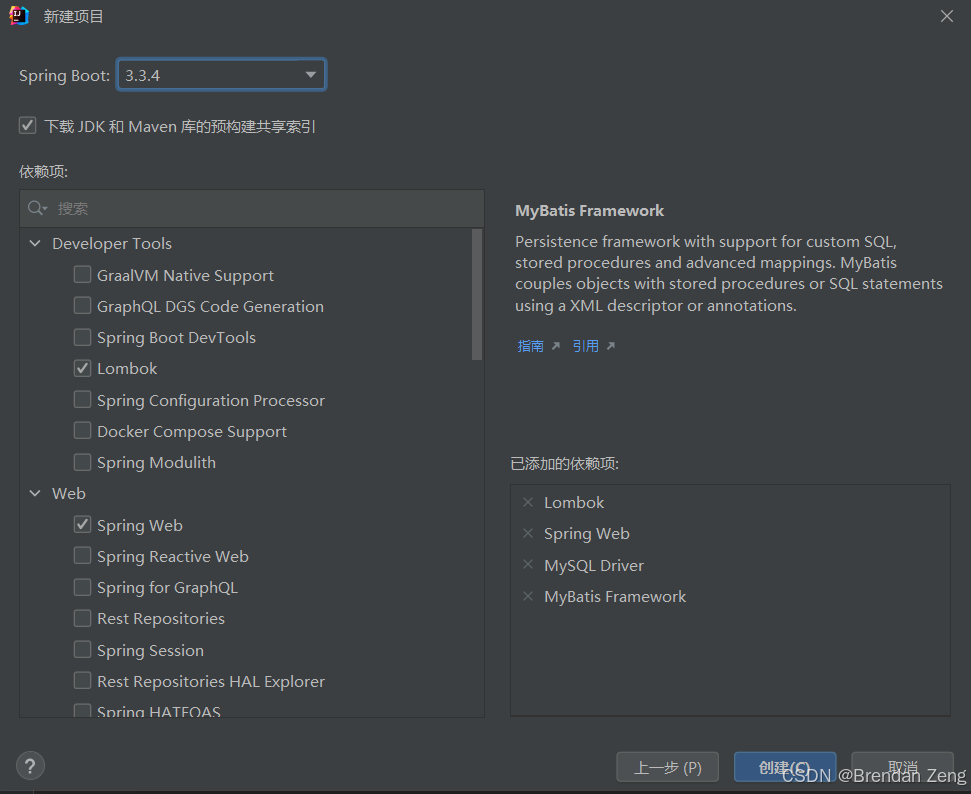Click the arrow icon beside 引用
This screenshot has height=794, width=971.
(611, 346)
